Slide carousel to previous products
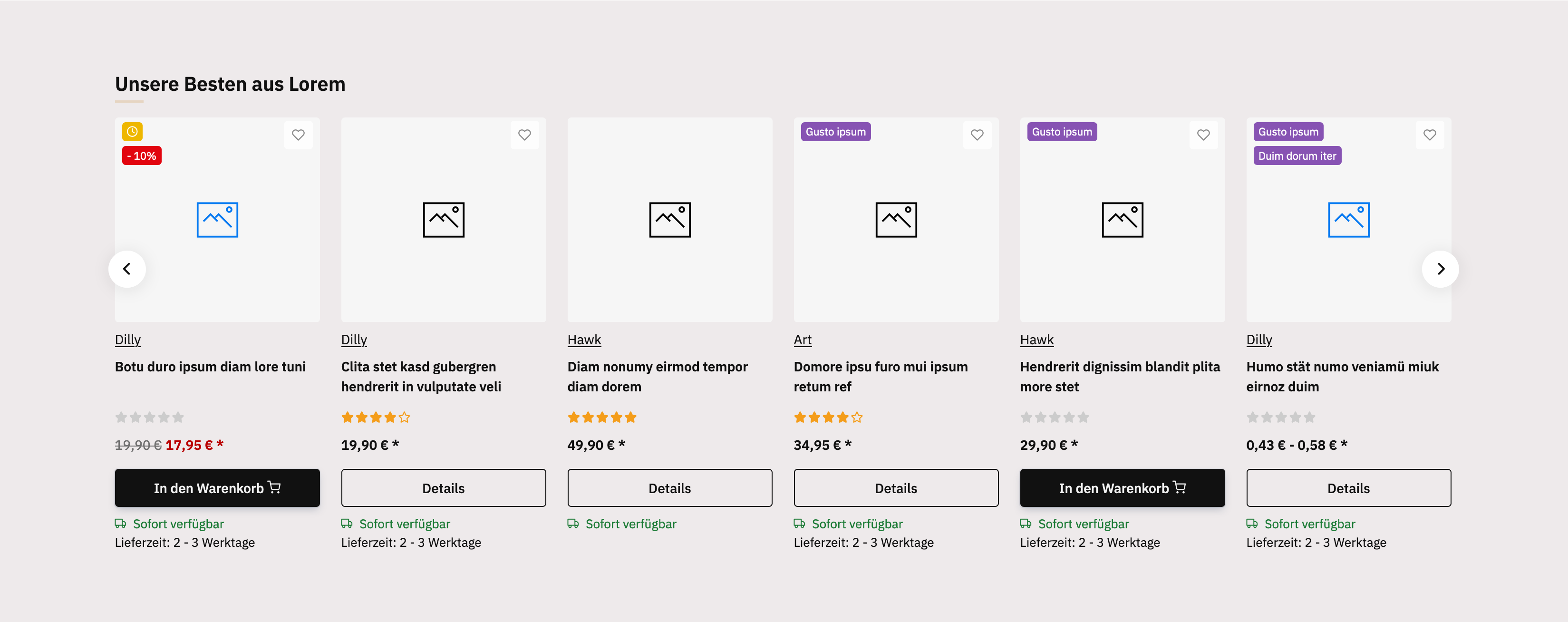This screenshot has height=622, width=1568. click(x=126, y=268)
